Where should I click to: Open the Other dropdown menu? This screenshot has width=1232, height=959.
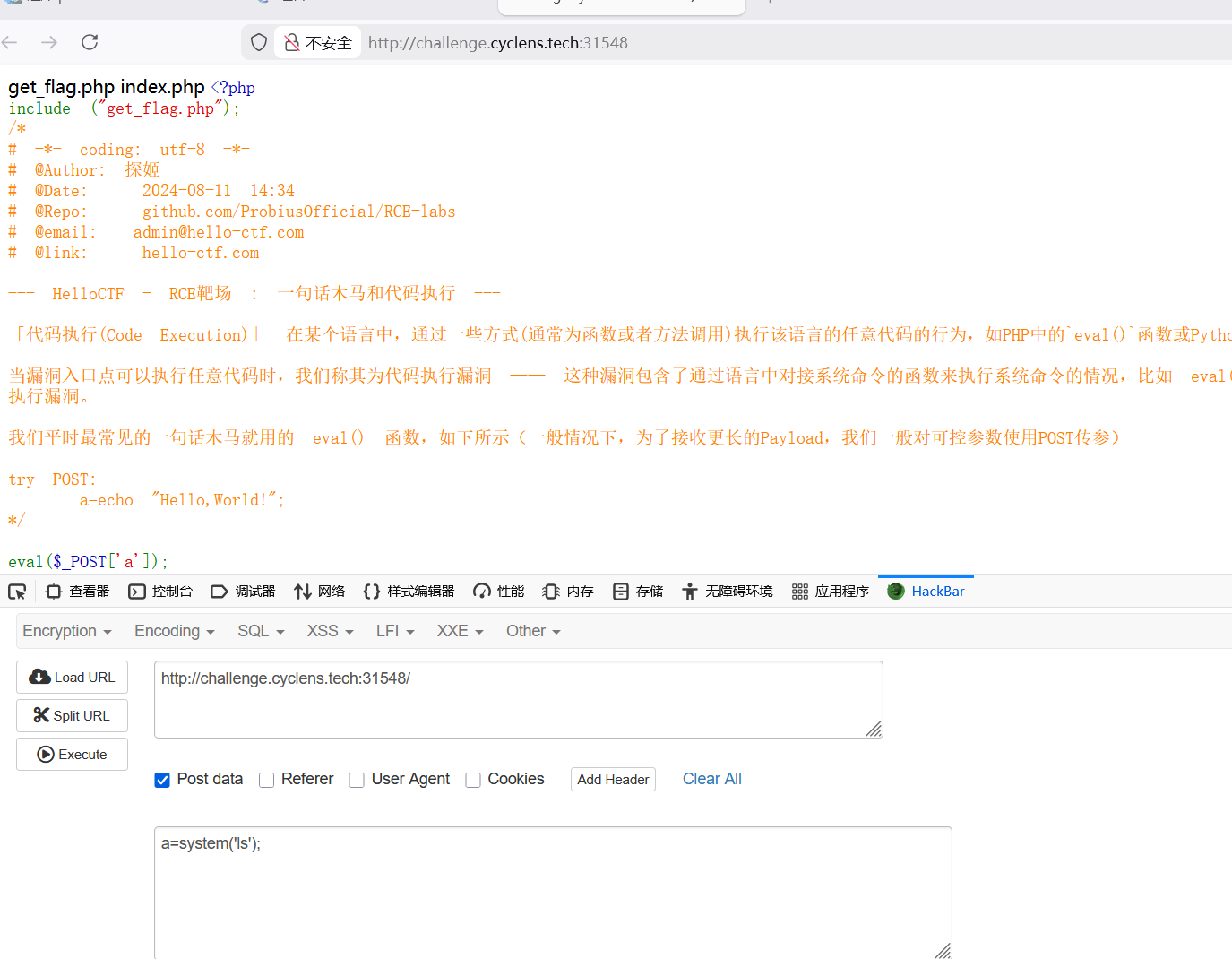coord(533,631)
